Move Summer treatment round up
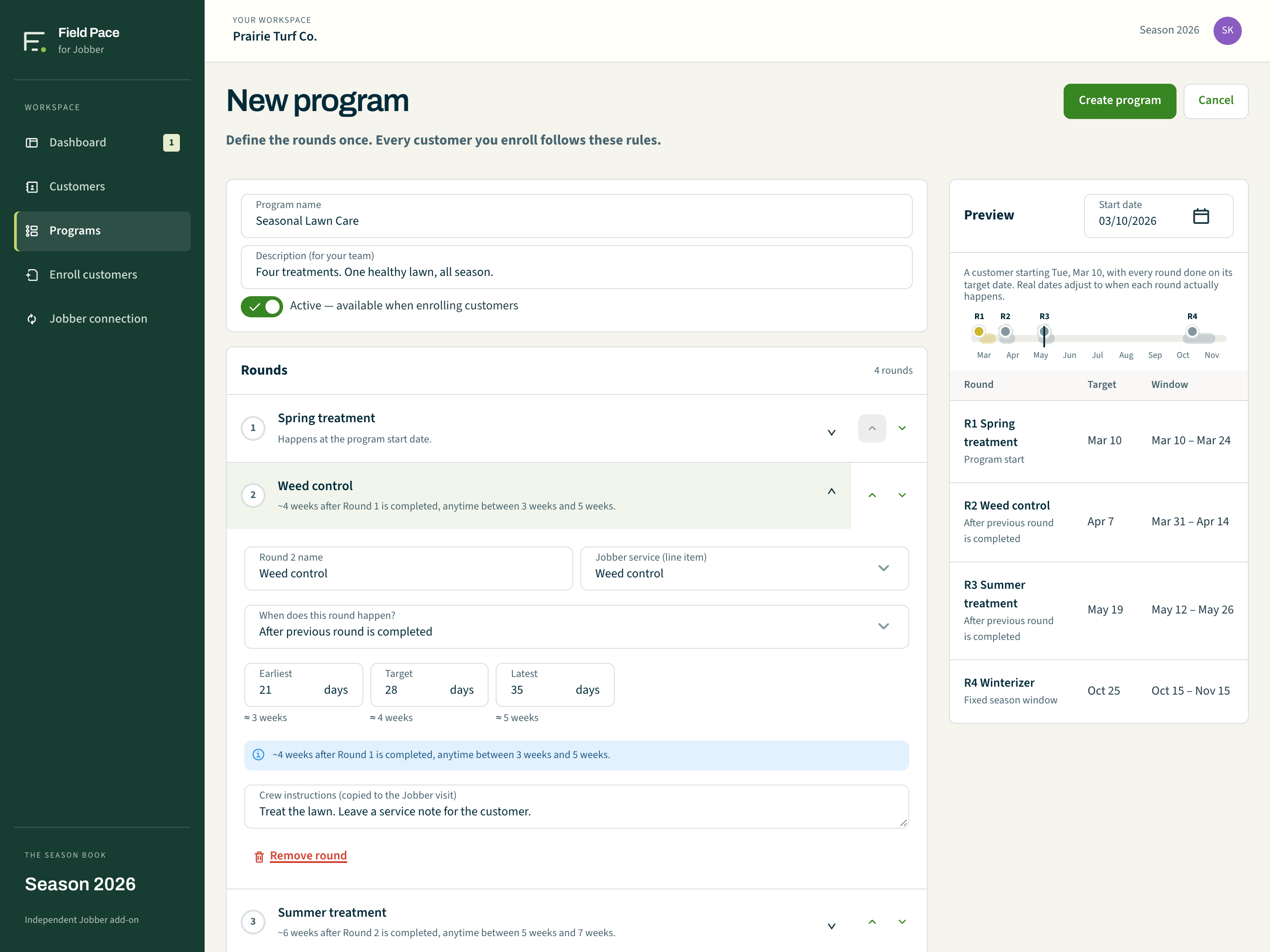The image size is (1270, 952). 871,922
